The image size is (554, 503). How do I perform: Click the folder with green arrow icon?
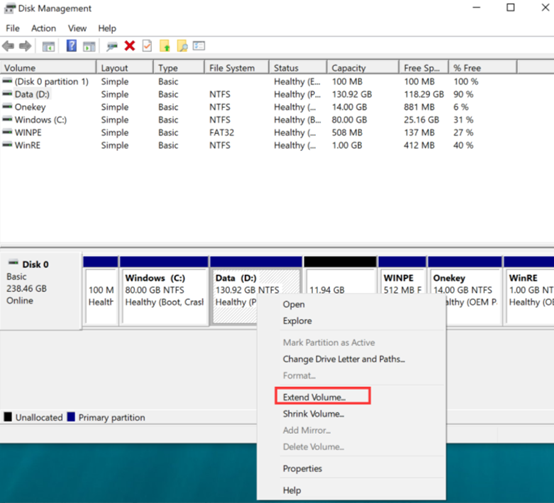165,46
